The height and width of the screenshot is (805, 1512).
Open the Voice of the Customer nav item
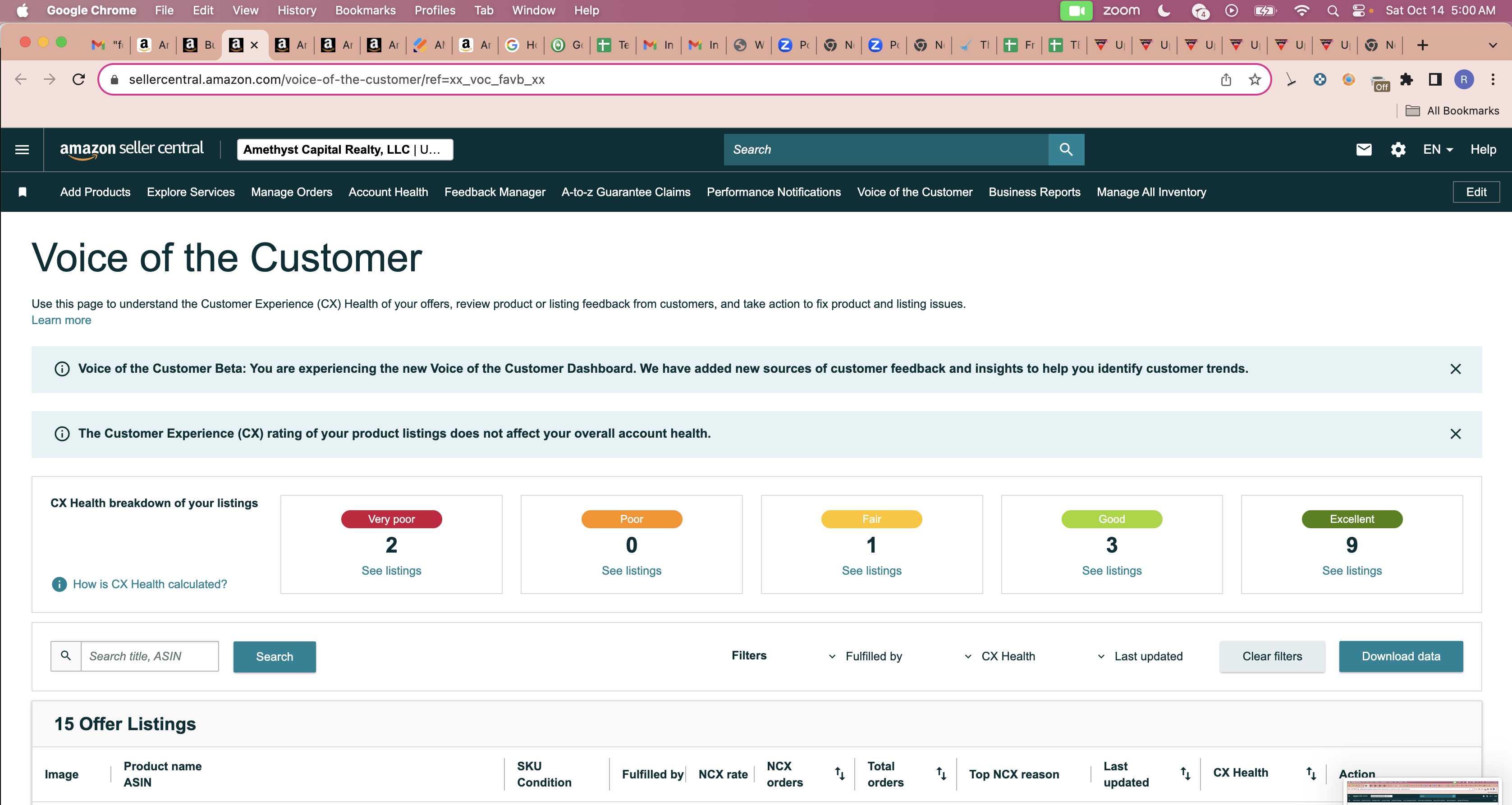pos(915,192)
